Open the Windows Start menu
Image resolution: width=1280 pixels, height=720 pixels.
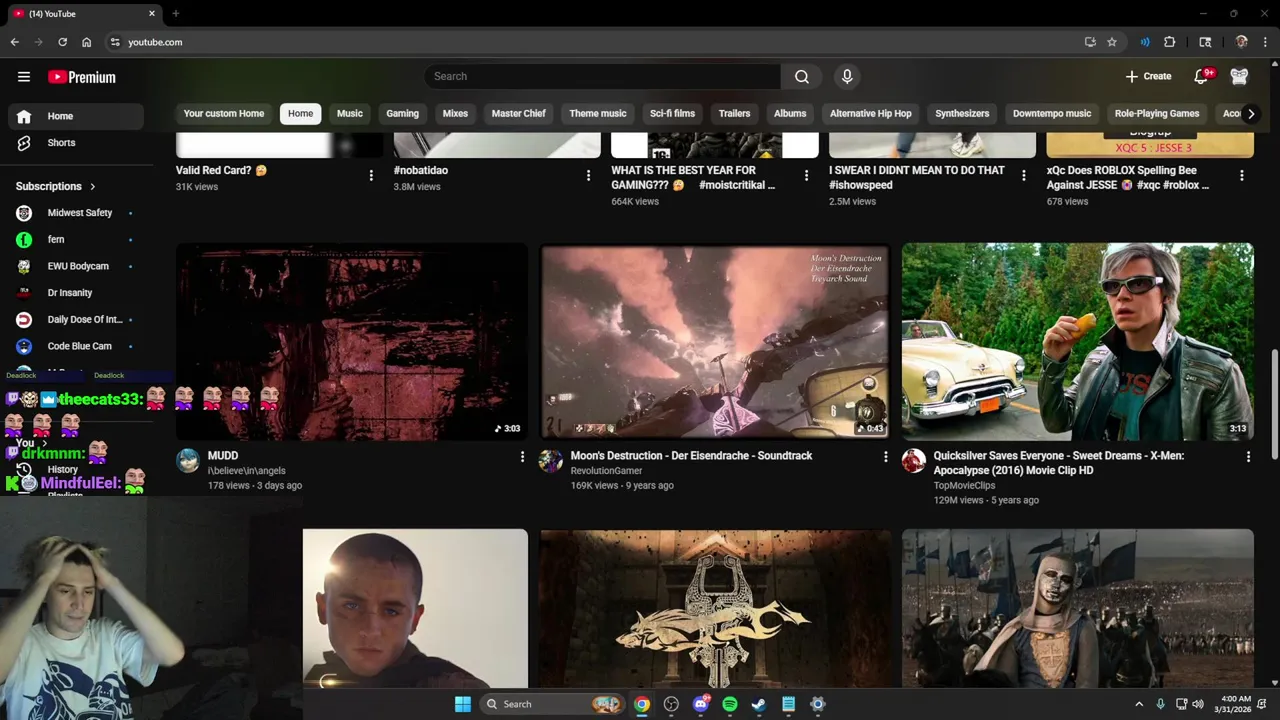pos(463,704)
